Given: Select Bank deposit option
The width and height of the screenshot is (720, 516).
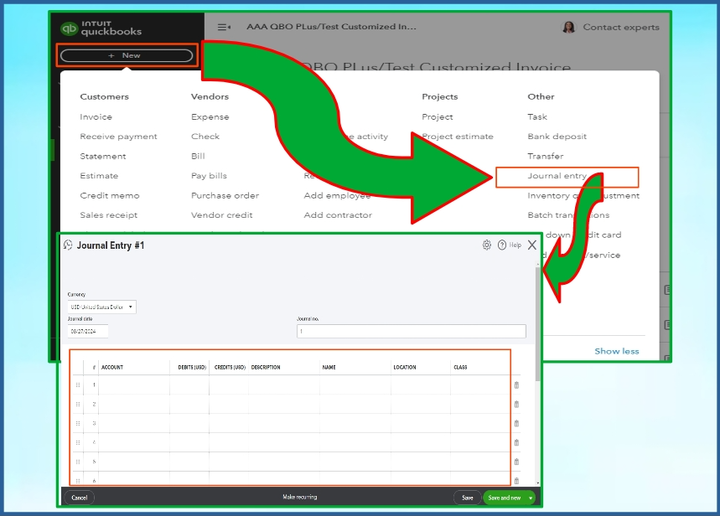Looking at the screenshot, I should click(557, 136).
